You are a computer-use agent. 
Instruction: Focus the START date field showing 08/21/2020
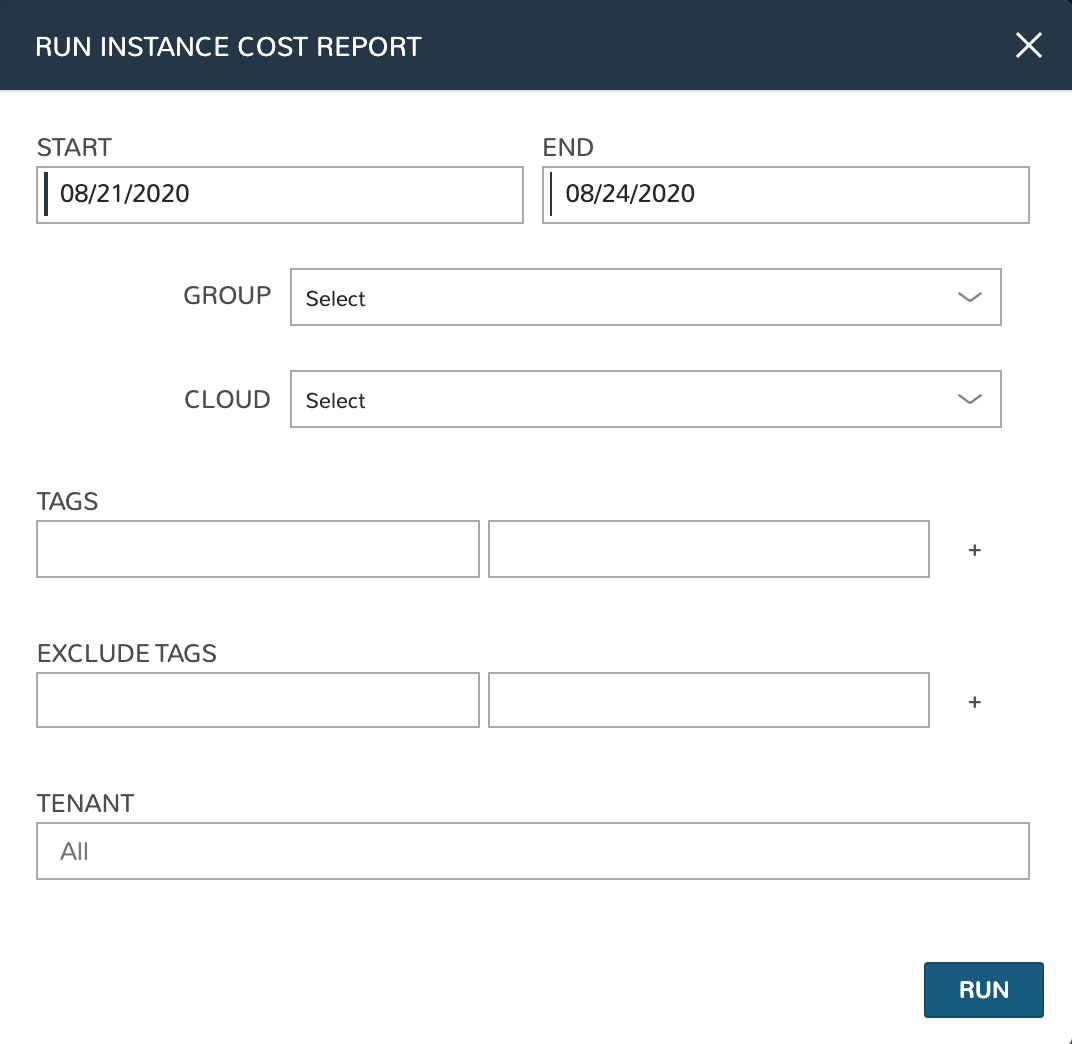280,194
